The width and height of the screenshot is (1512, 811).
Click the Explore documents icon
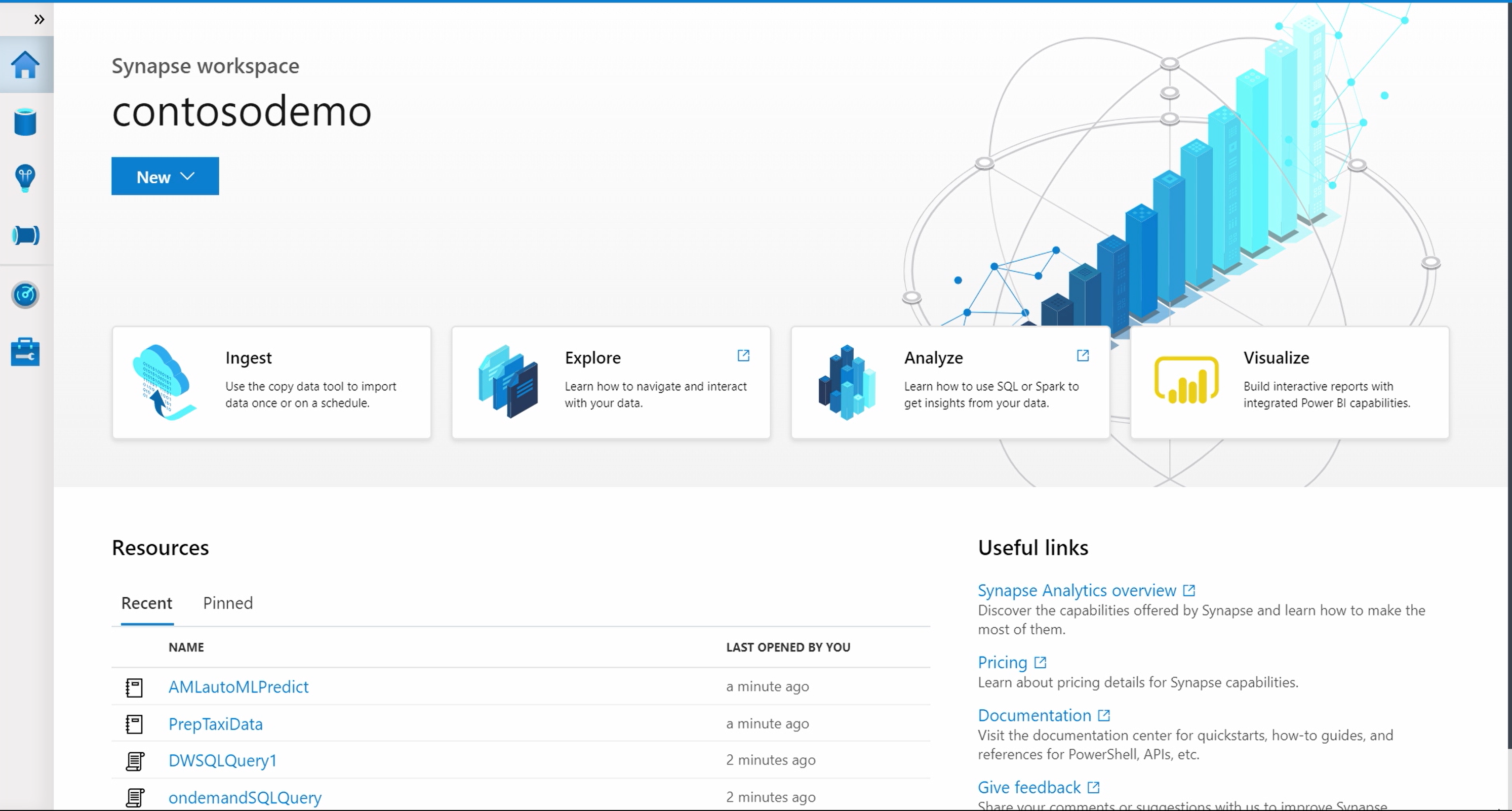click(508, 381)
